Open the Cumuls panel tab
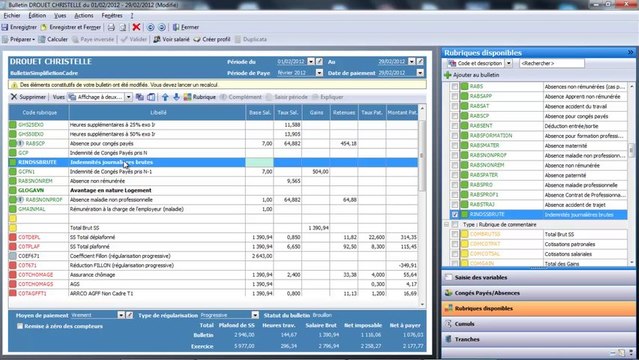This screenshot has height=360, width=639. 538,324
